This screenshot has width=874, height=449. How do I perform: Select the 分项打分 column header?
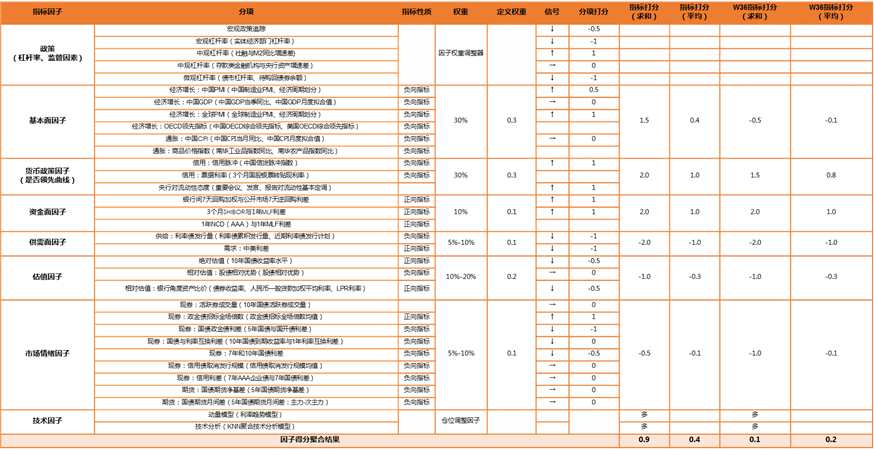pyautogui.click(x=594, y=12)
